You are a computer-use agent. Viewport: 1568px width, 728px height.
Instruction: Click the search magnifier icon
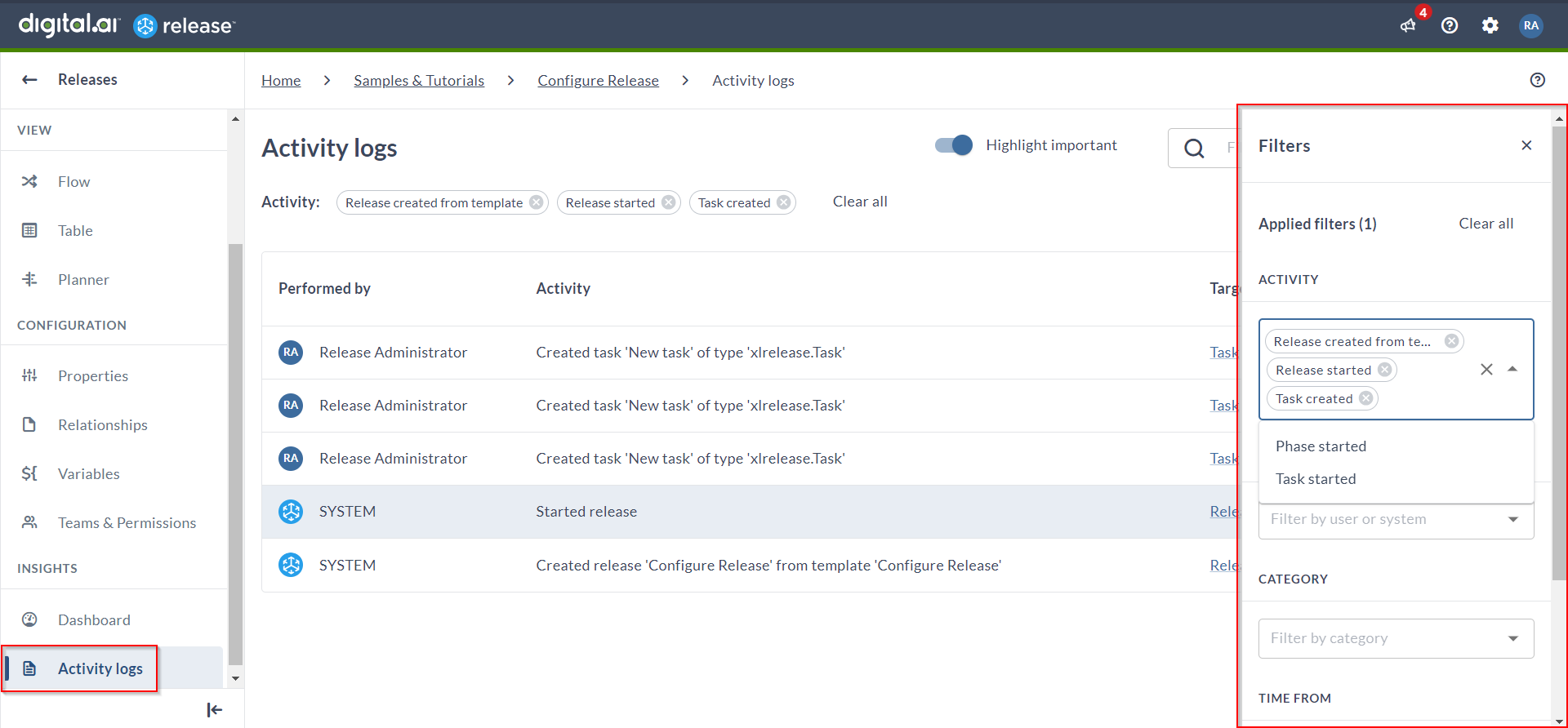tap(1194, 148)
